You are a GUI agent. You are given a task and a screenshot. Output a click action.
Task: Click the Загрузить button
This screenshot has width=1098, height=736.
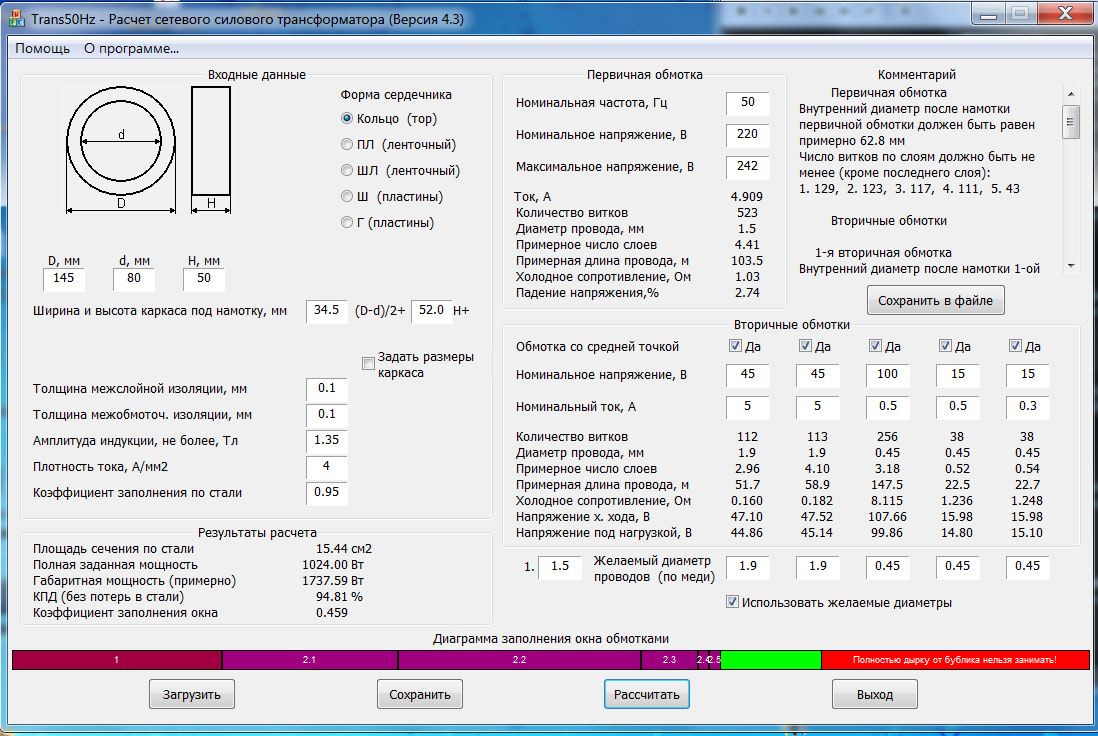point(192,695)
